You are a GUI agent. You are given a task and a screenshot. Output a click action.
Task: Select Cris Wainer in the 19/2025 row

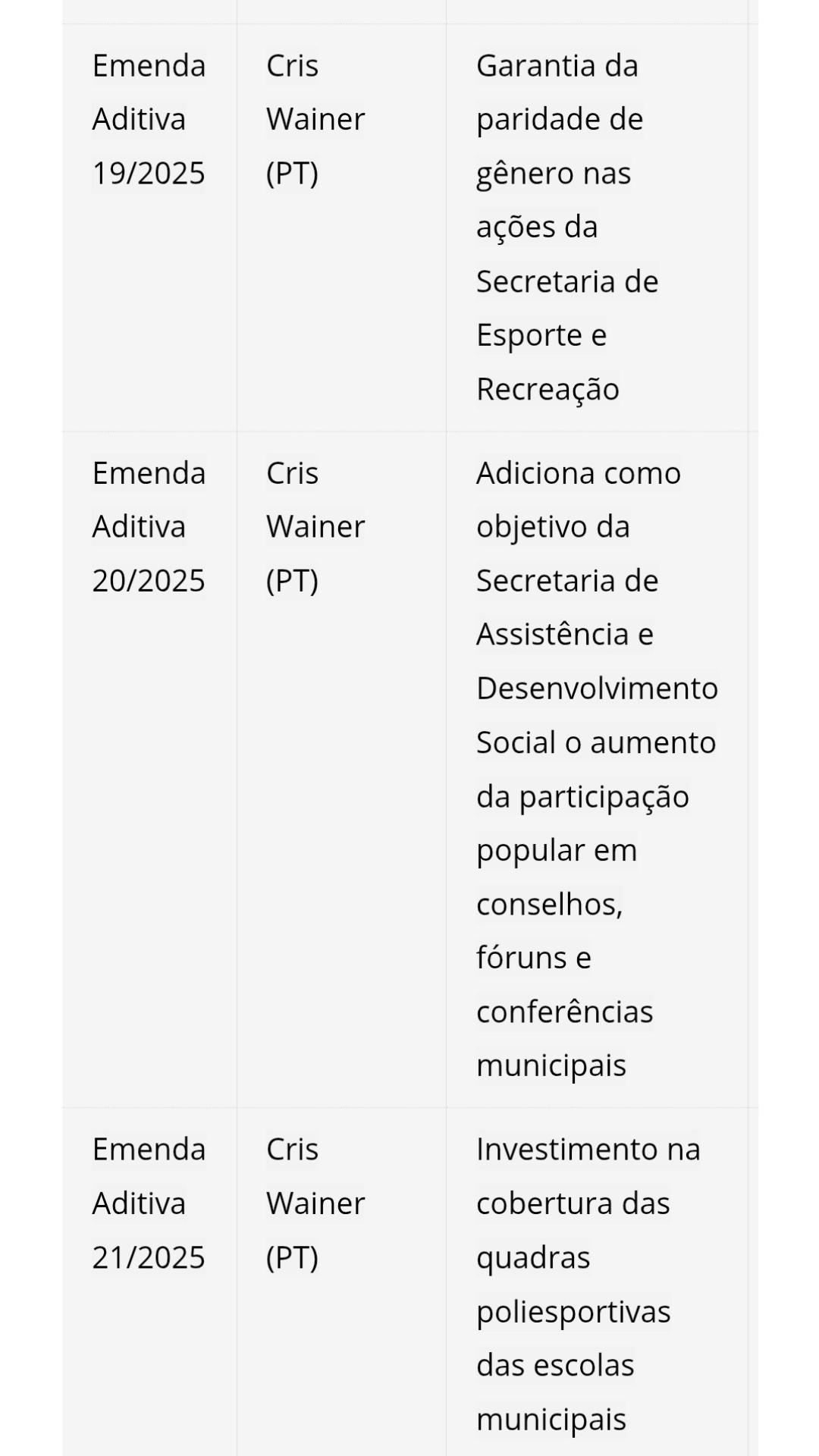pyautogui.click(x=315, y=120)
